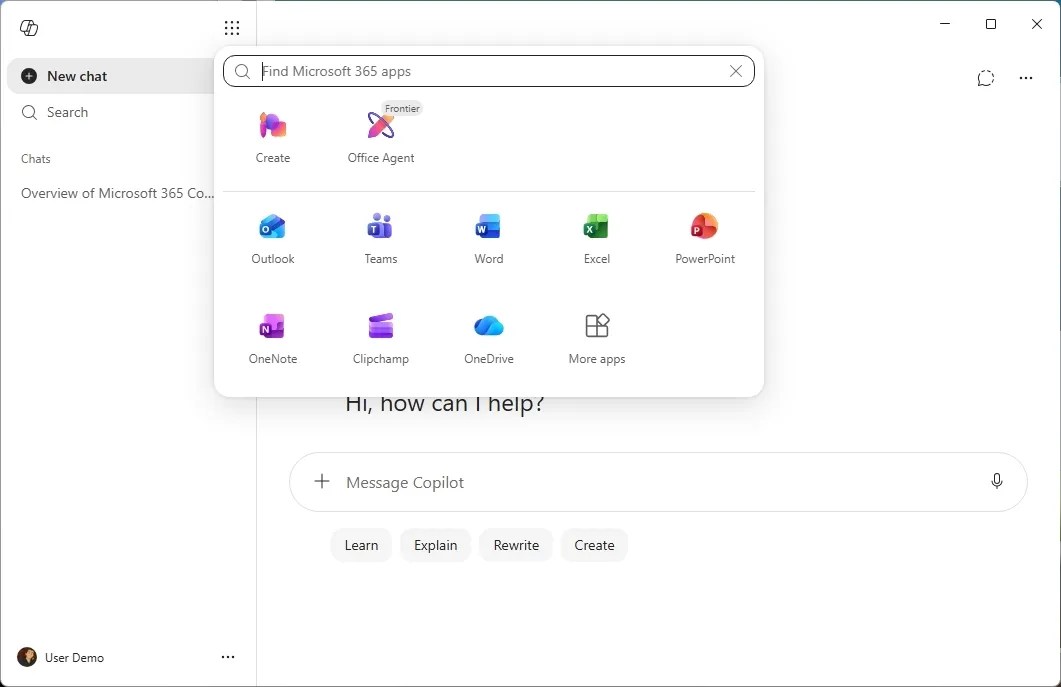This screenshot has width=1061, height=687.
Task: Open the Create app
Action: click(x=273, y=137)
